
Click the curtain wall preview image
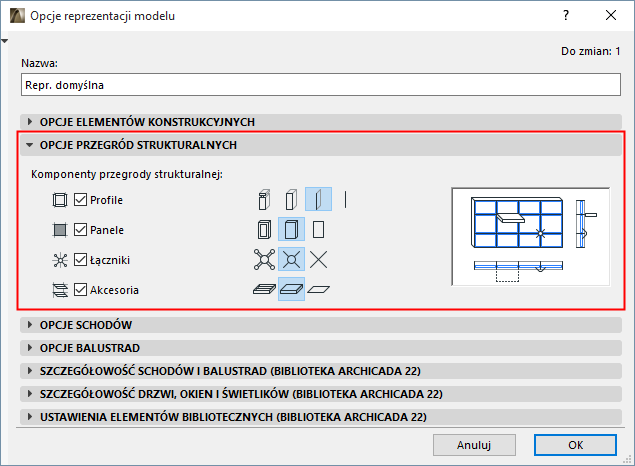[531, 236]
